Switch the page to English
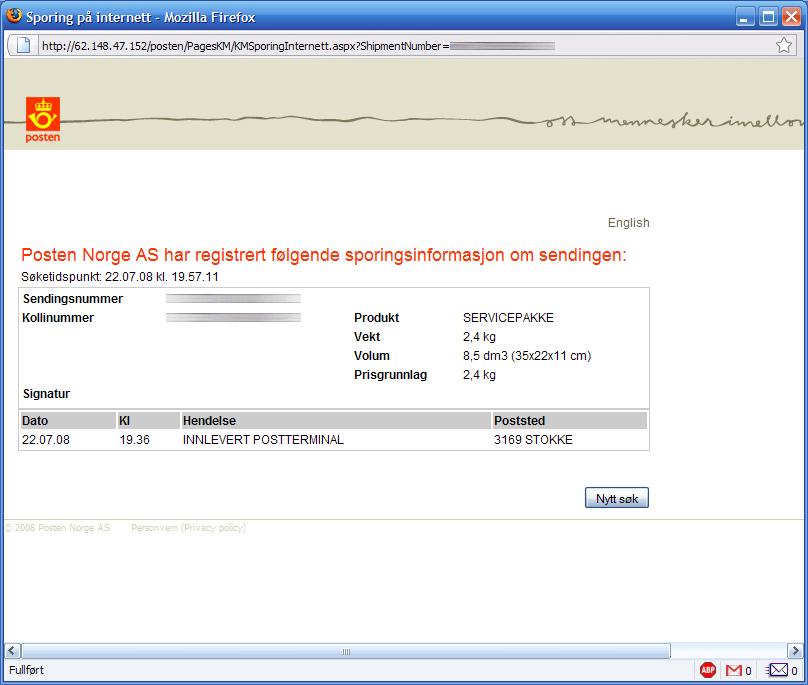 [x=629, y=223]
